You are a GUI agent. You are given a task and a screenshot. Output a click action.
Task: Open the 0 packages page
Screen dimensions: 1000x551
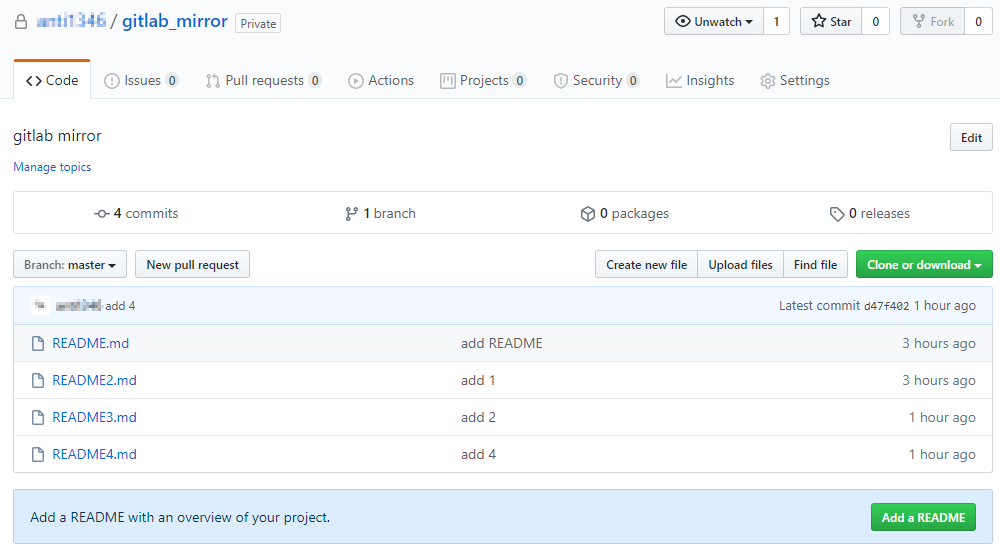625,214
